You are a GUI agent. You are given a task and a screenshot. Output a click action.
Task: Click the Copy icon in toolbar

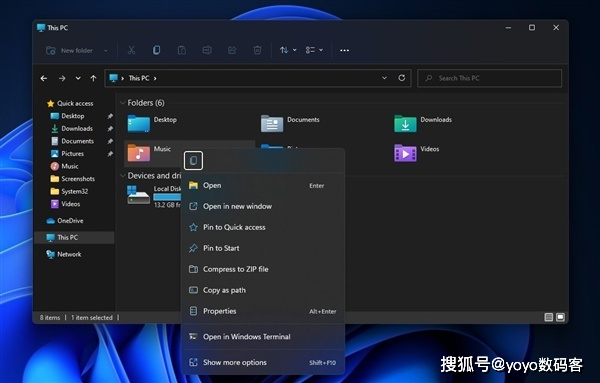(157, 50)
